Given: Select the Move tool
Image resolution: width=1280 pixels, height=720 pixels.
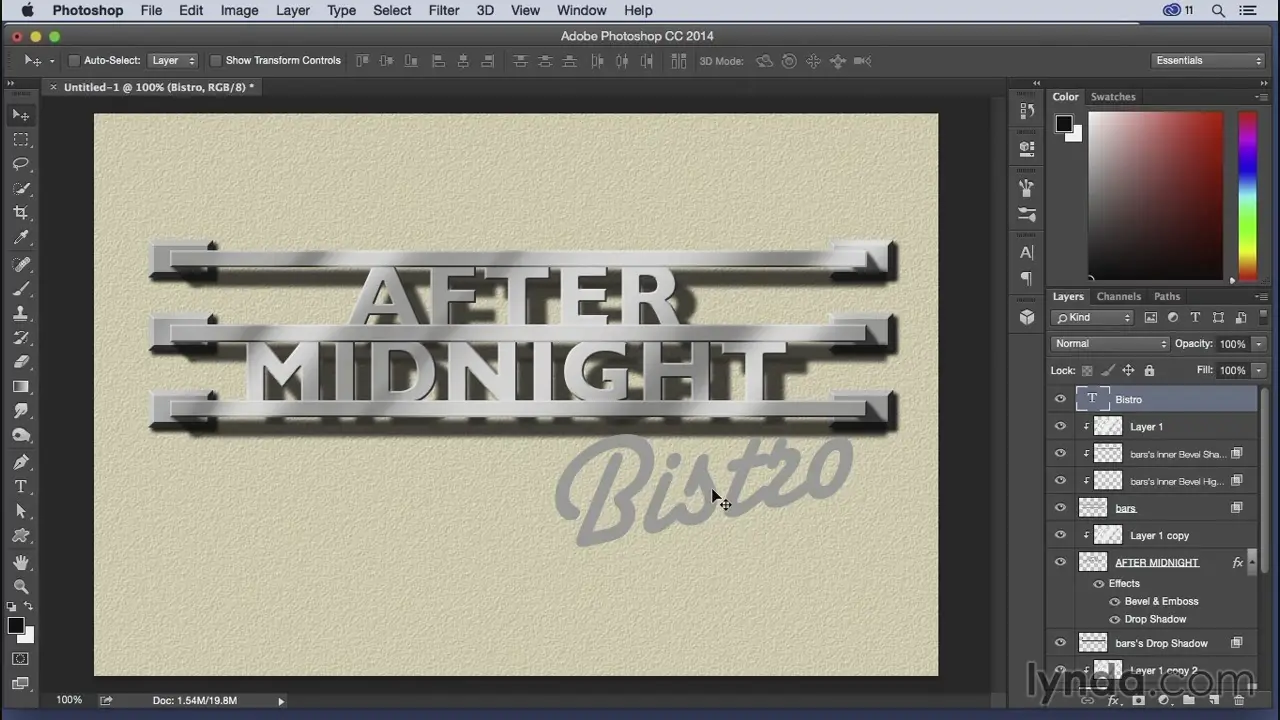Looking at the screenshot, I should [x=21, y=115].
